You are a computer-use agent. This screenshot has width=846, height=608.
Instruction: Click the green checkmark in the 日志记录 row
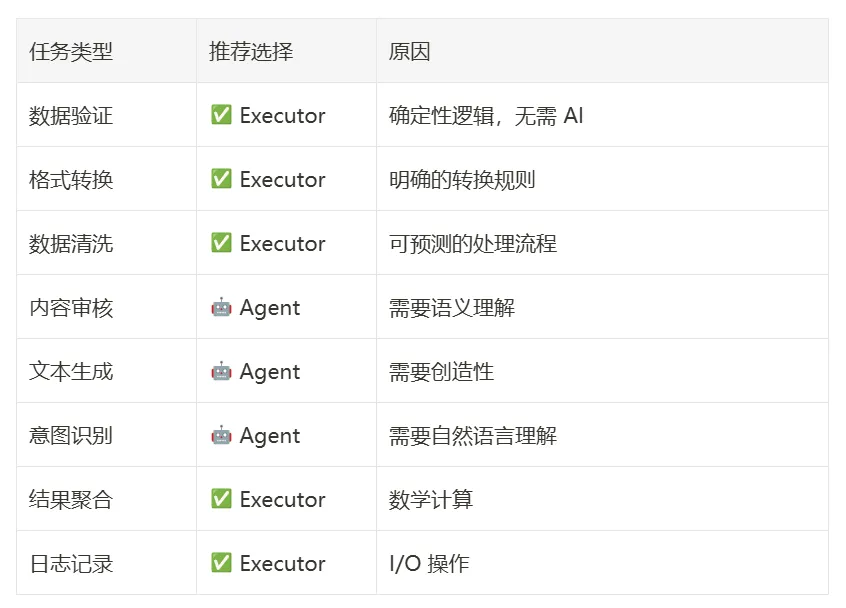click(221, 563)
